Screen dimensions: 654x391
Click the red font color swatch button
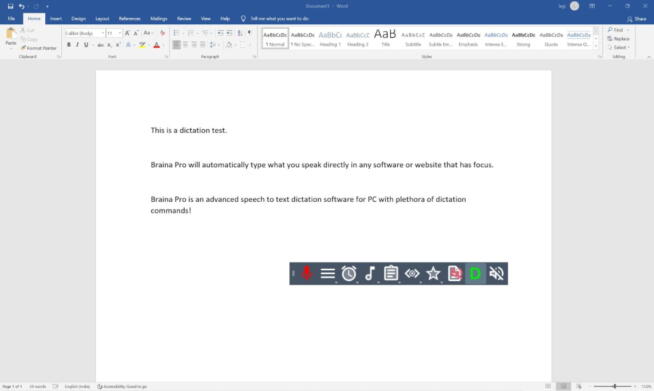click(157, 45)
